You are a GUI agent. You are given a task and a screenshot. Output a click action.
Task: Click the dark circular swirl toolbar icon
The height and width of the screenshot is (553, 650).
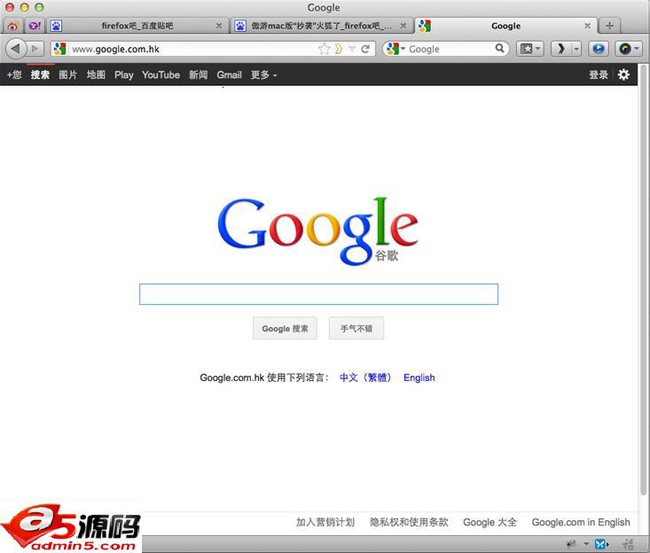624,49
